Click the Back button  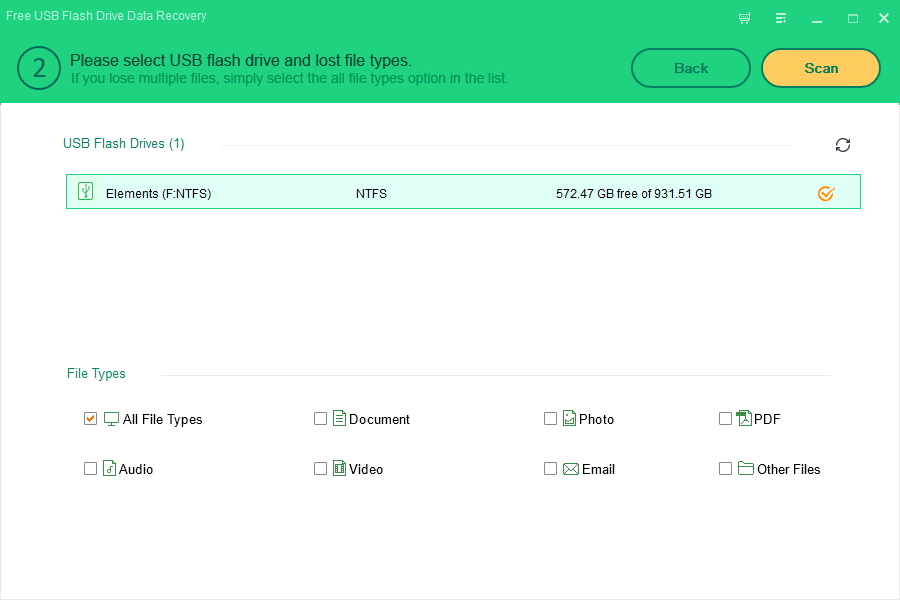[690, 68]
